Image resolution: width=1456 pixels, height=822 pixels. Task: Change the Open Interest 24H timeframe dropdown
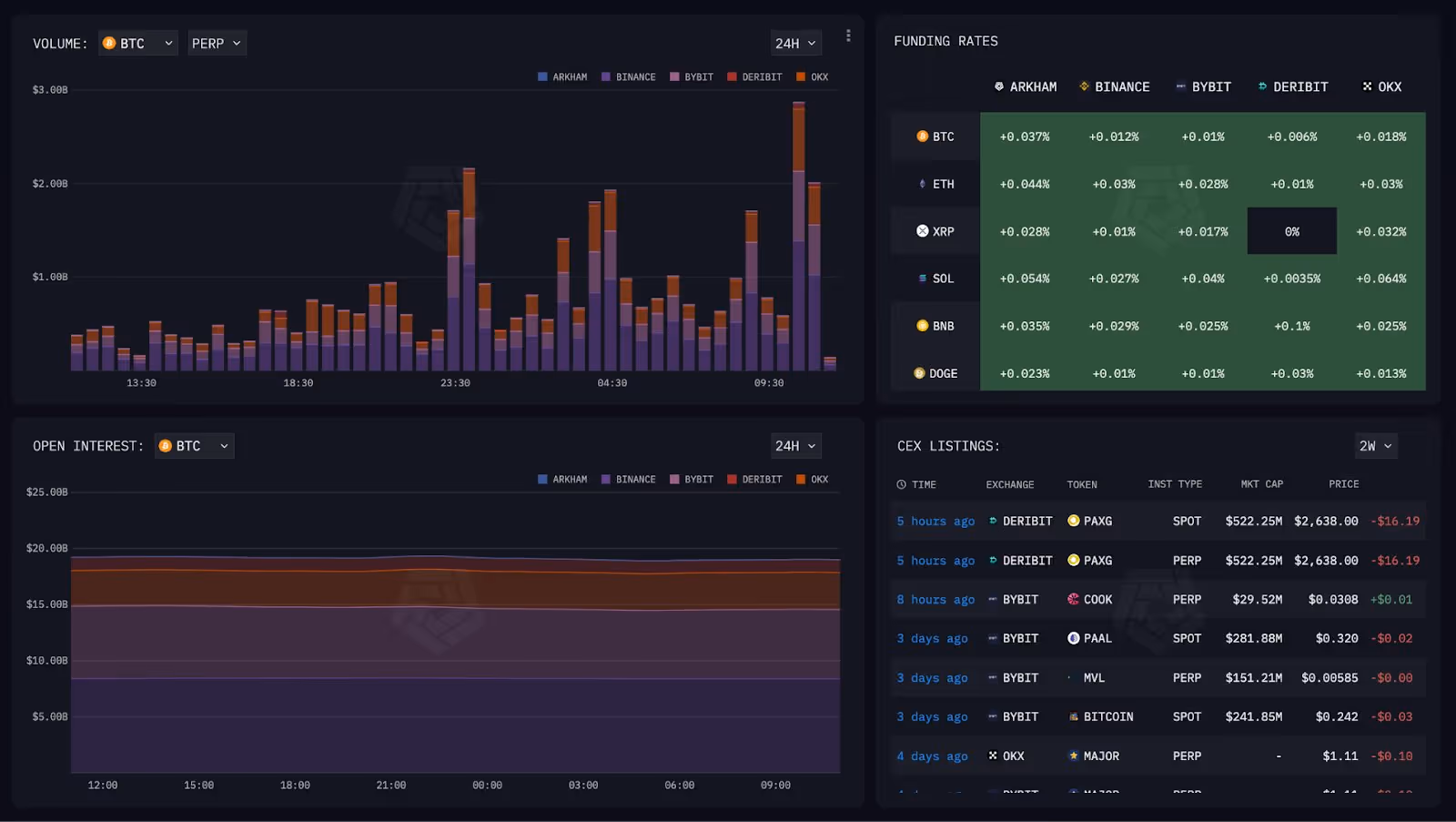tap(795, 445)
